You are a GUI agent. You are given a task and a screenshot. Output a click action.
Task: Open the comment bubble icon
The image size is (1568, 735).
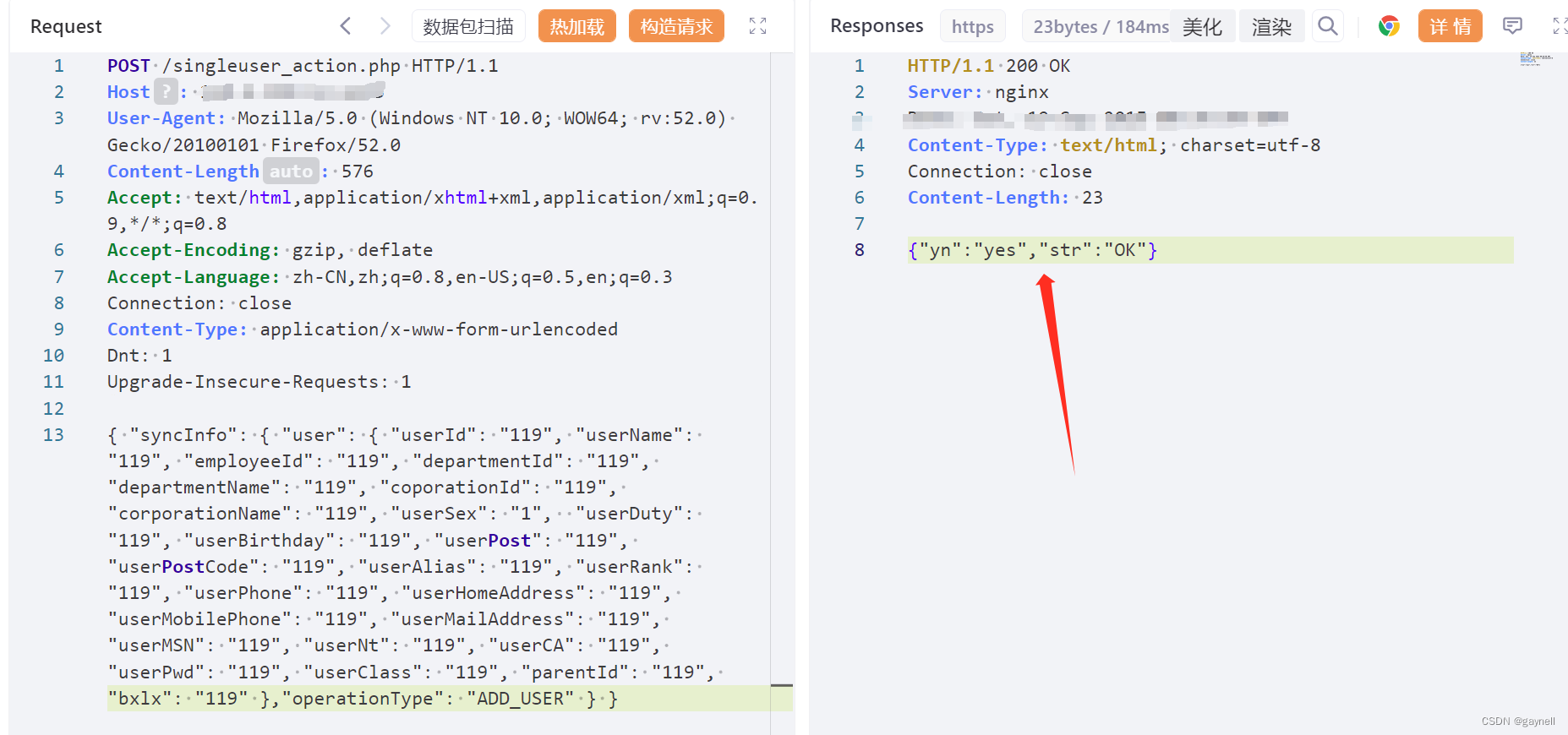click(x=1512, y=26)
